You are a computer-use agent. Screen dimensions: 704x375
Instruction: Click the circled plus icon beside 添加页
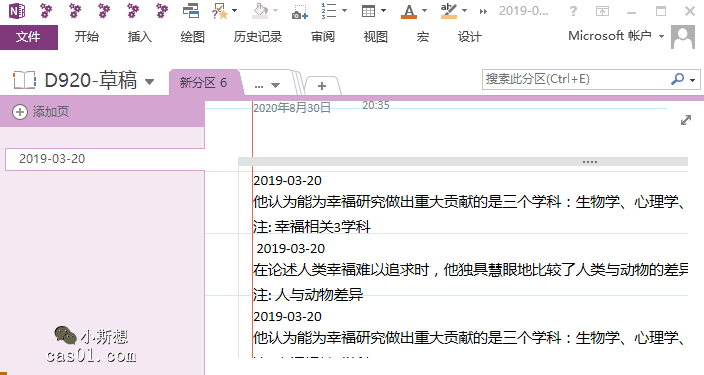20,112
